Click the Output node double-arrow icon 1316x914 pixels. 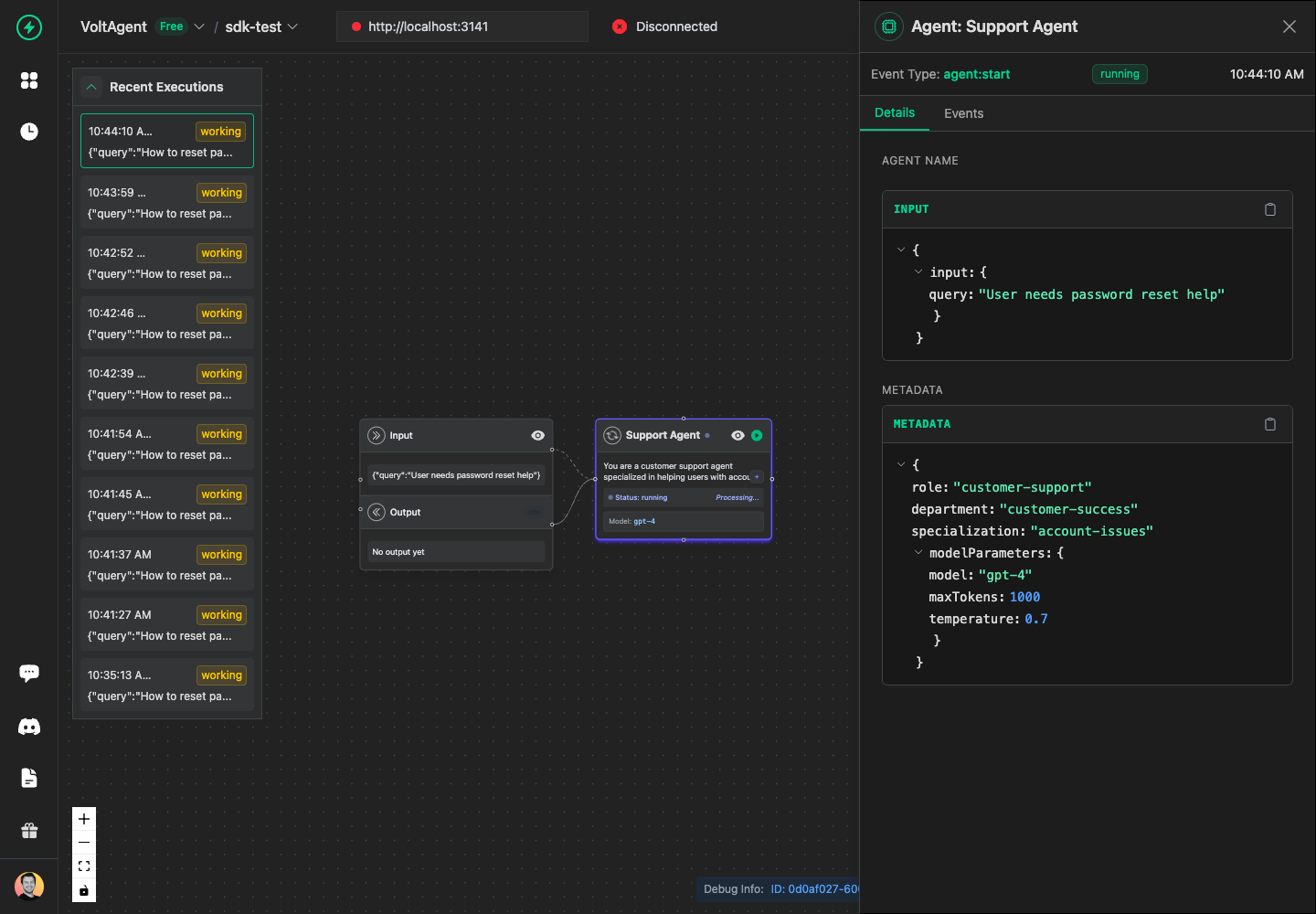[377, 513]
